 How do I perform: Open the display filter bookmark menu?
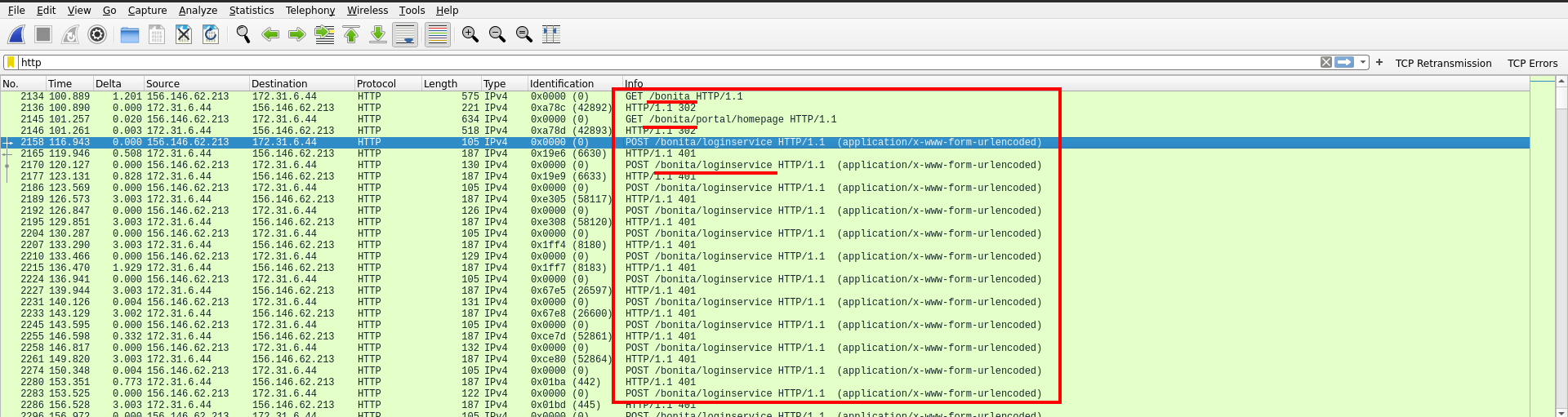pos(11,63)
